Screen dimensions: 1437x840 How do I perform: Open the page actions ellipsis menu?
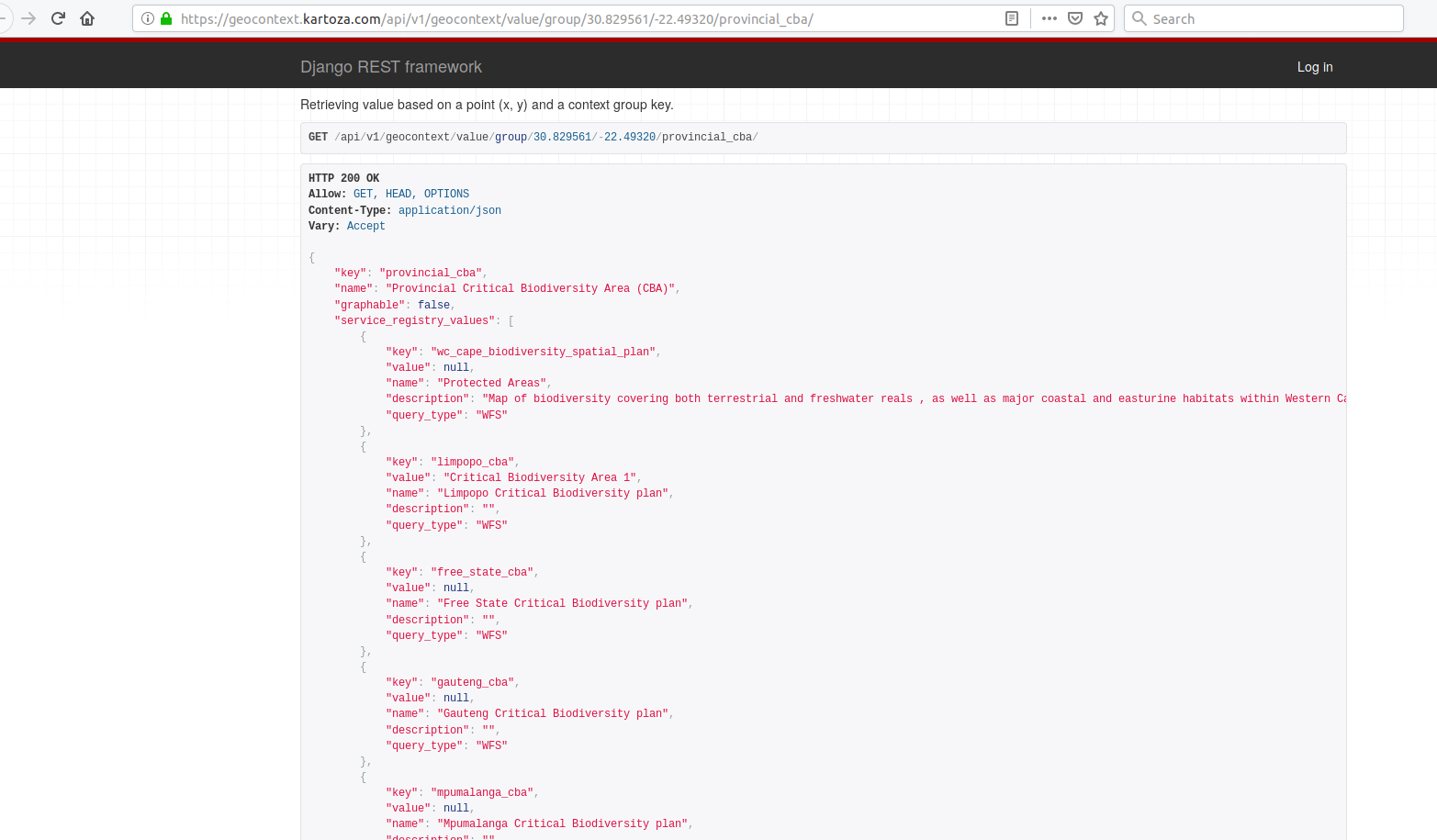pos(1048,18)
